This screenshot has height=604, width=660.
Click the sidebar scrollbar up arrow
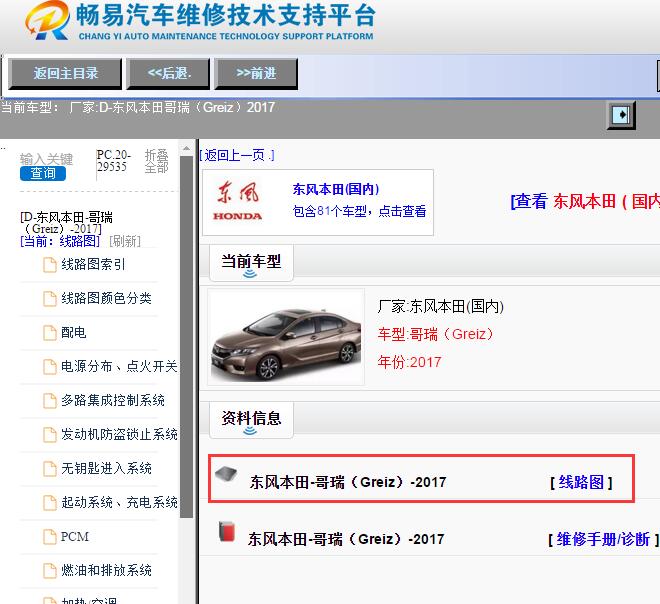[x=186, y=149]
